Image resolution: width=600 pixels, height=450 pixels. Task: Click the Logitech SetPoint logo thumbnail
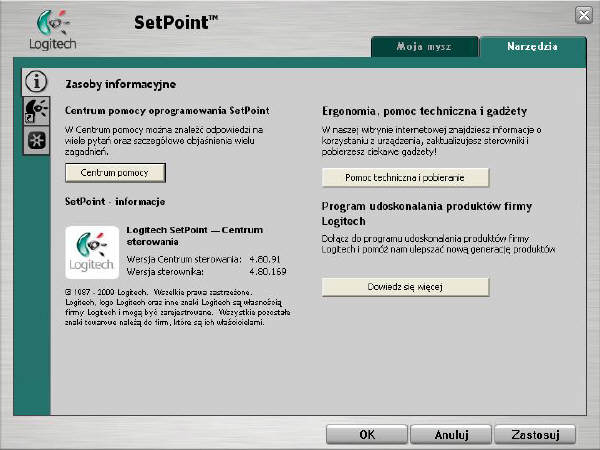pos(92,252)
